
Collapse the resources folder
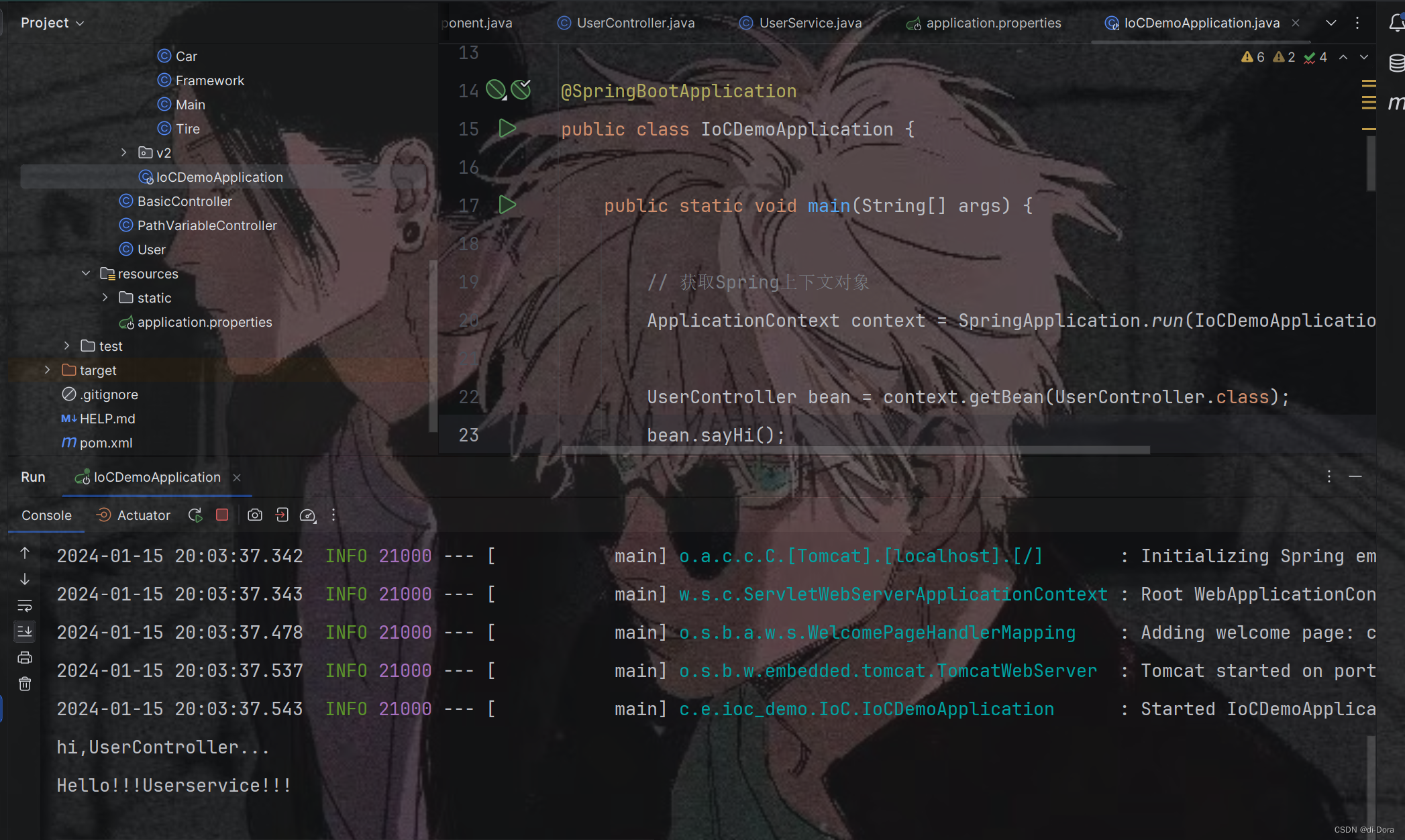86,273
